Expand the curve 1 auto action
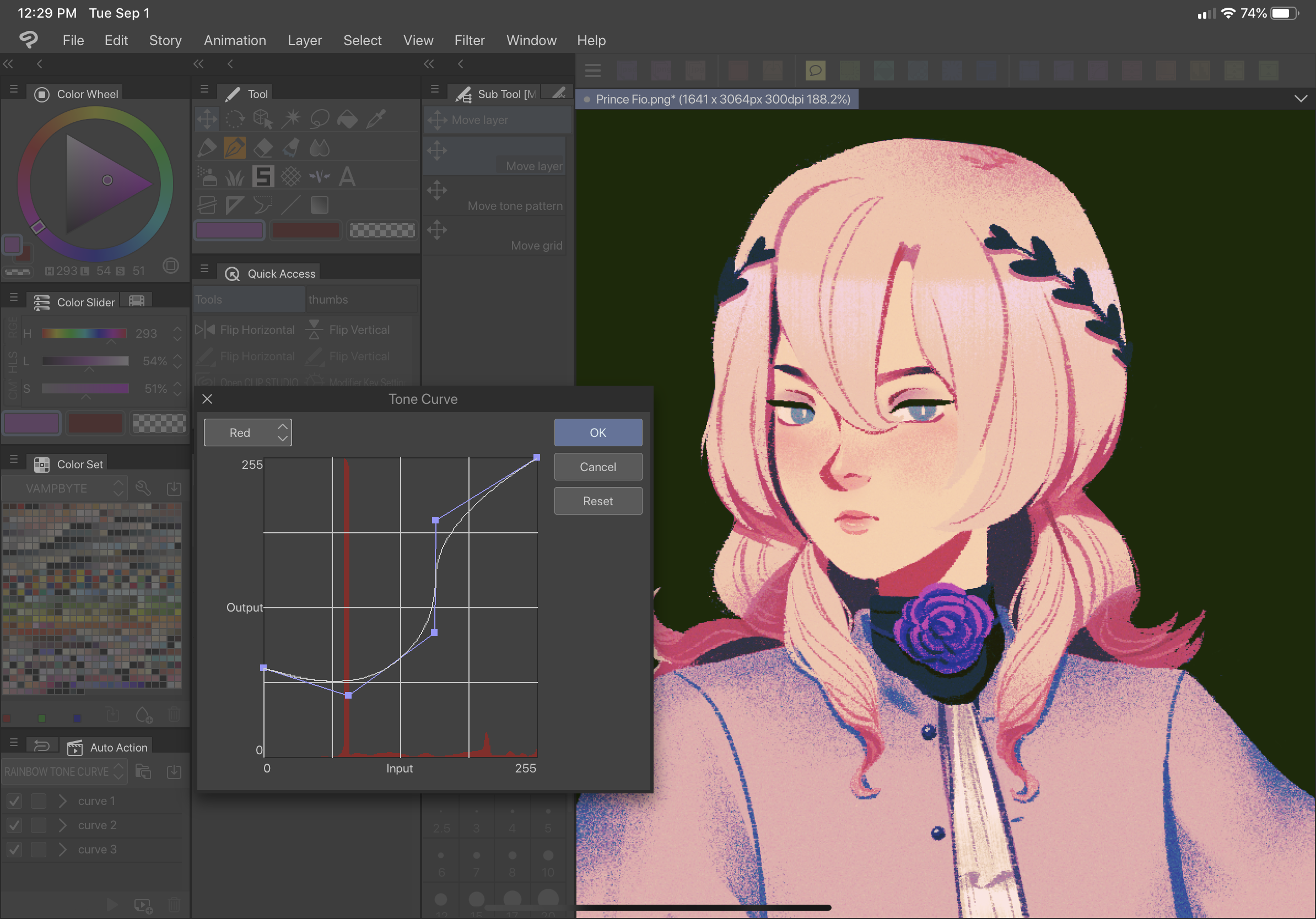Screen dimensions: 1316x919 pyautogui.click(x=62, y=801)
